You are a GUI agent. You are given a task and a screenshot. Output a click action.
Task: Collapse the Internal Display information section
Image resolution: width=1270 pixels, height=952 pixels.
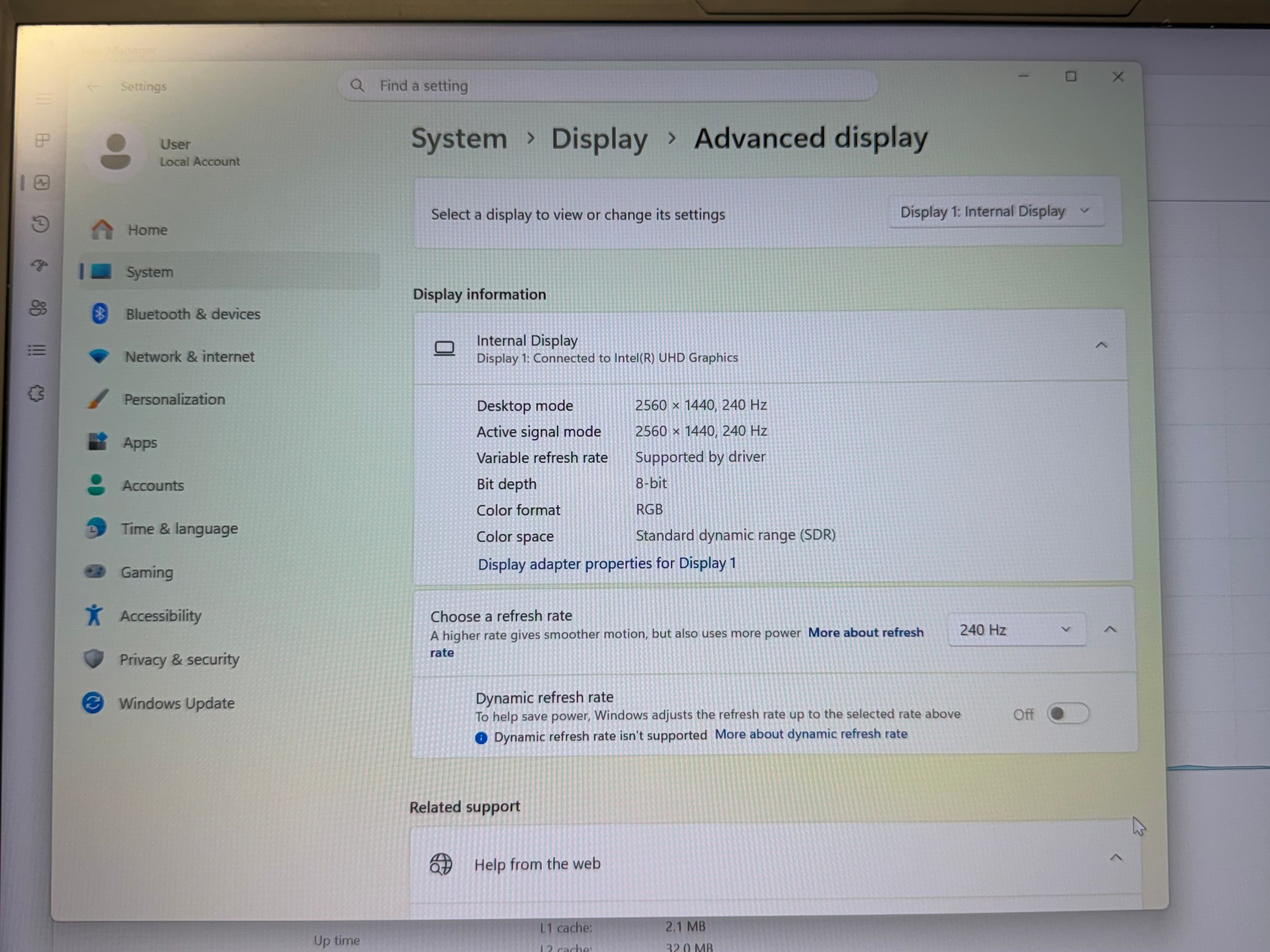[x=1101, y=345]
